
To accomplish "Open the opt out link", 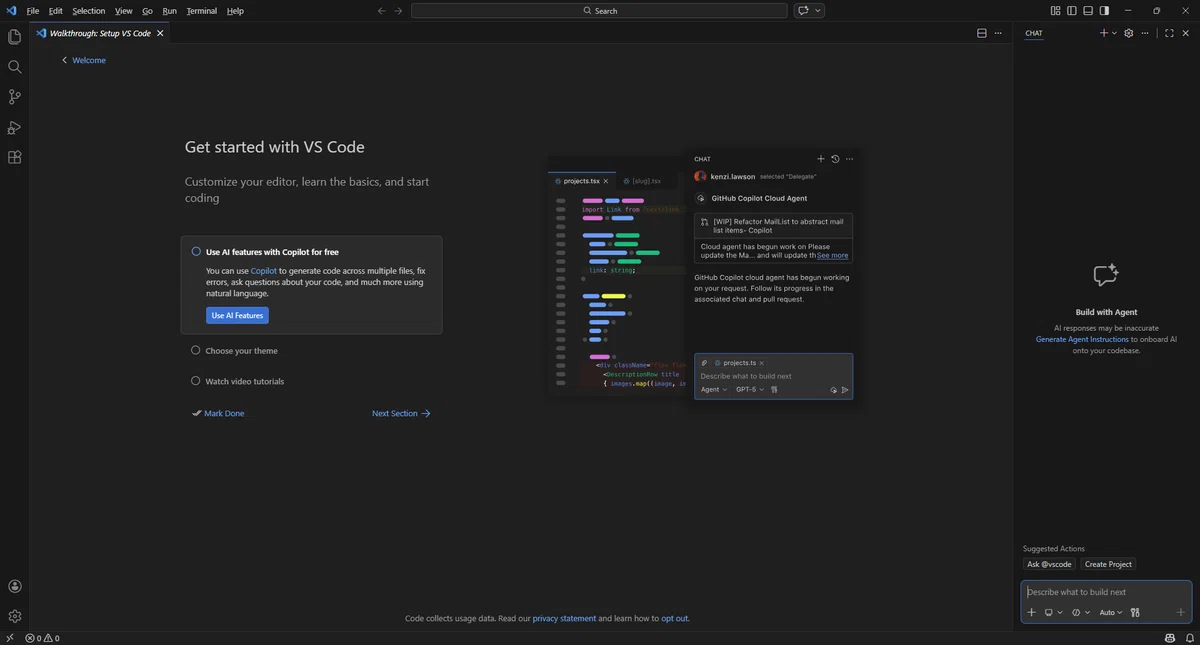I will click(675, 618).
